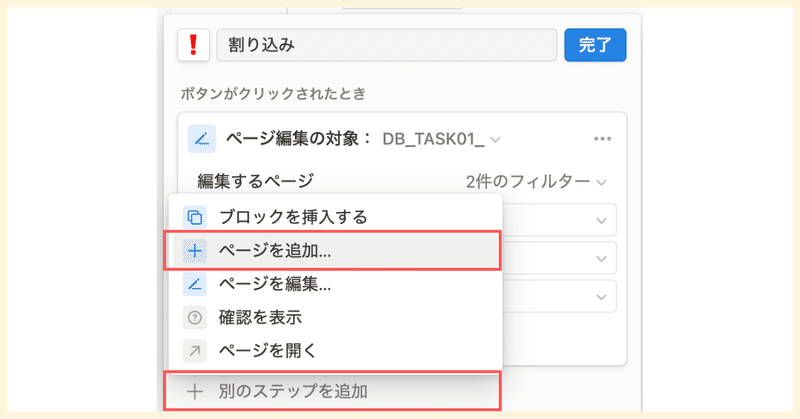Select 確認を表示 from the menu
The image size is (800, 419).
click(335, 317)
